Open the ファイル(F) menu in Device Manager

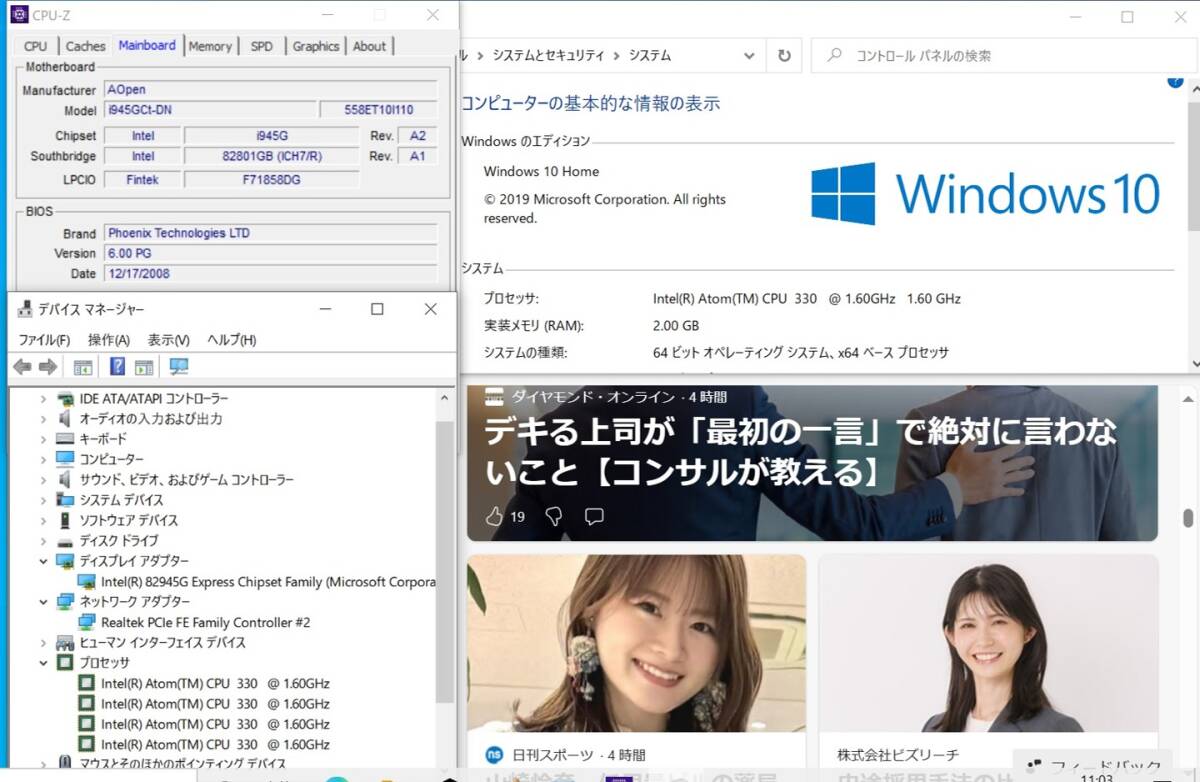click(44, 340)
